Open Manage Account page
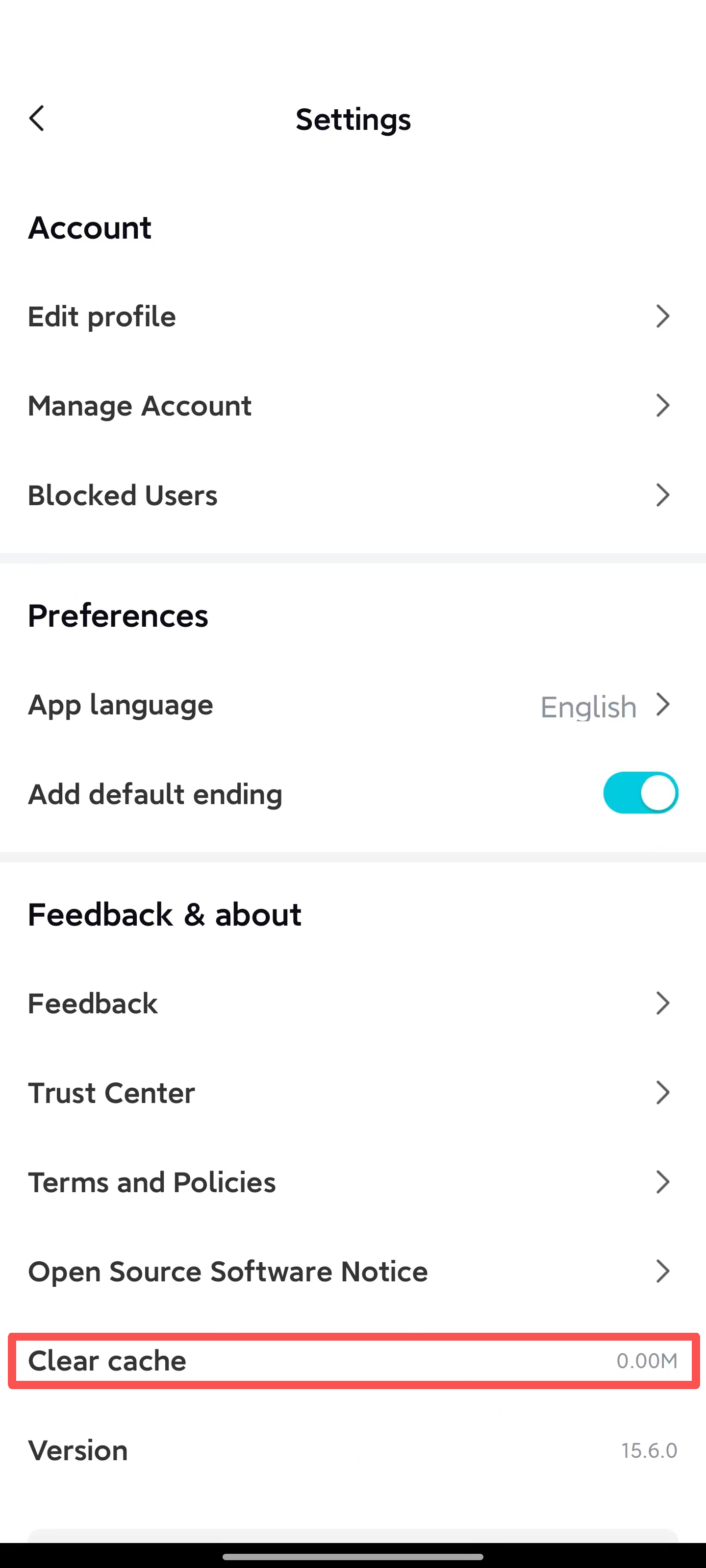 click(x=140, y=406)
